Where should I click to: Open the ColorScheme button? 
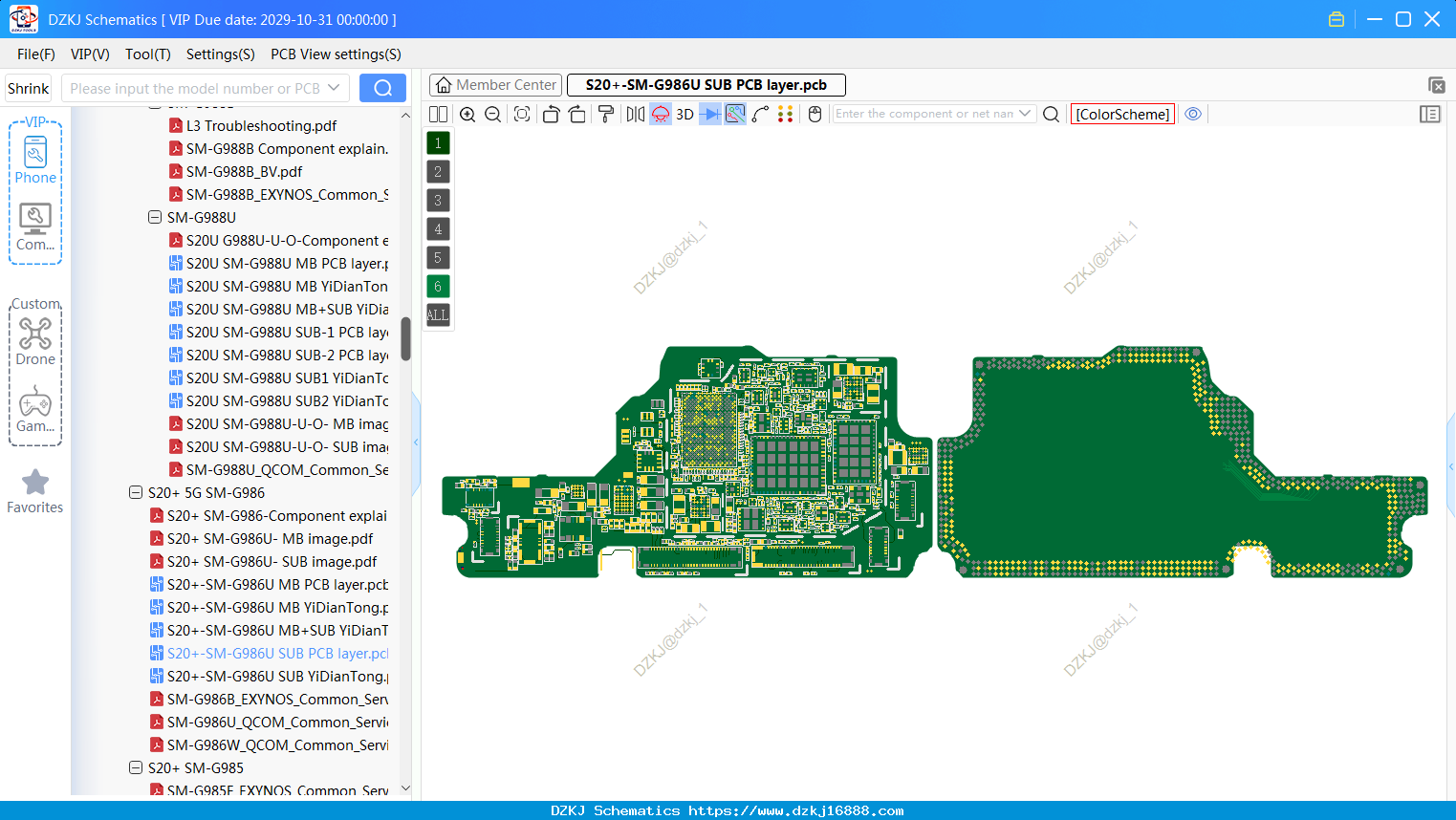click(x=1122, y=114)
